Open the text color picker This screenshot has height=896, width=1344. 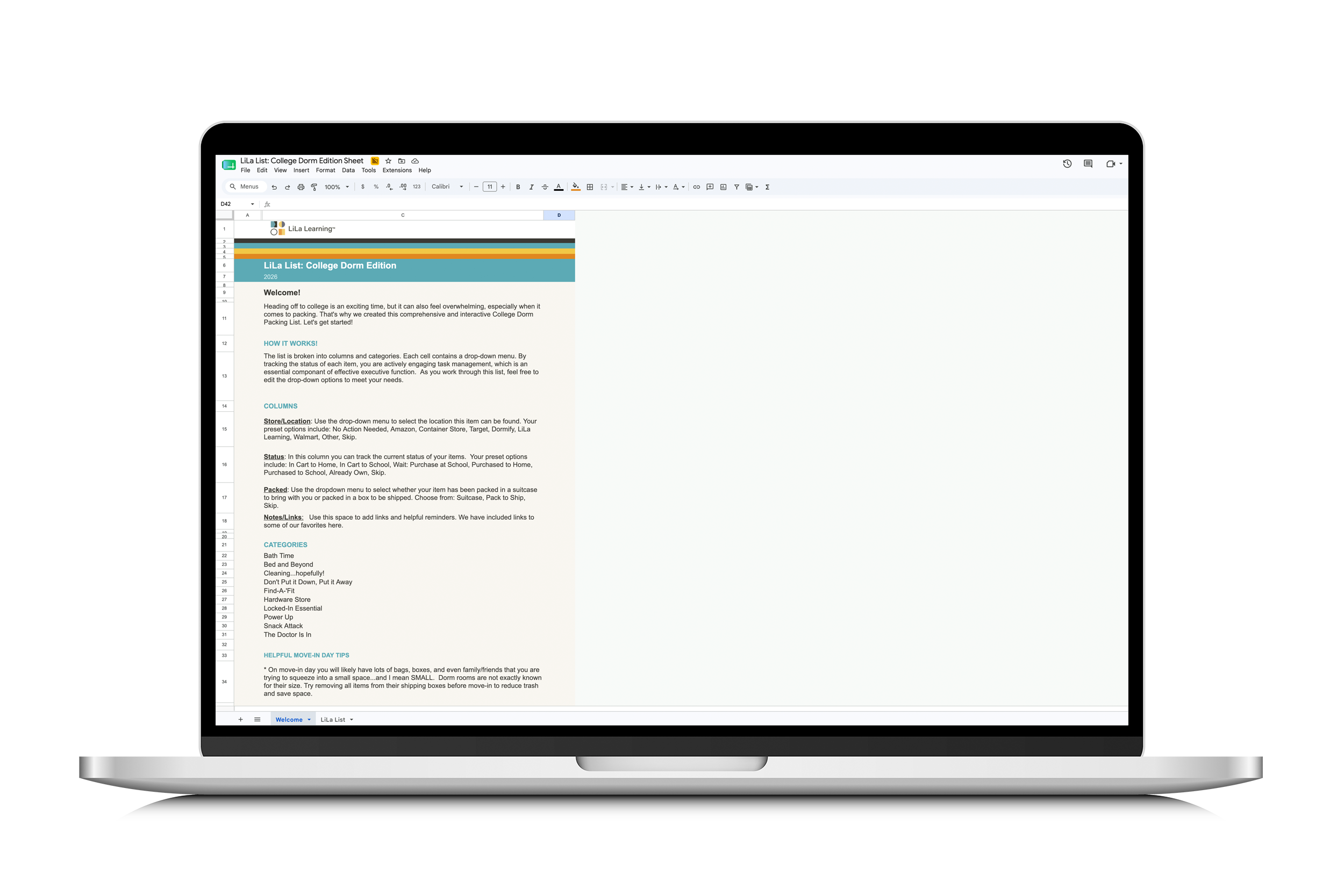[559, 187]
